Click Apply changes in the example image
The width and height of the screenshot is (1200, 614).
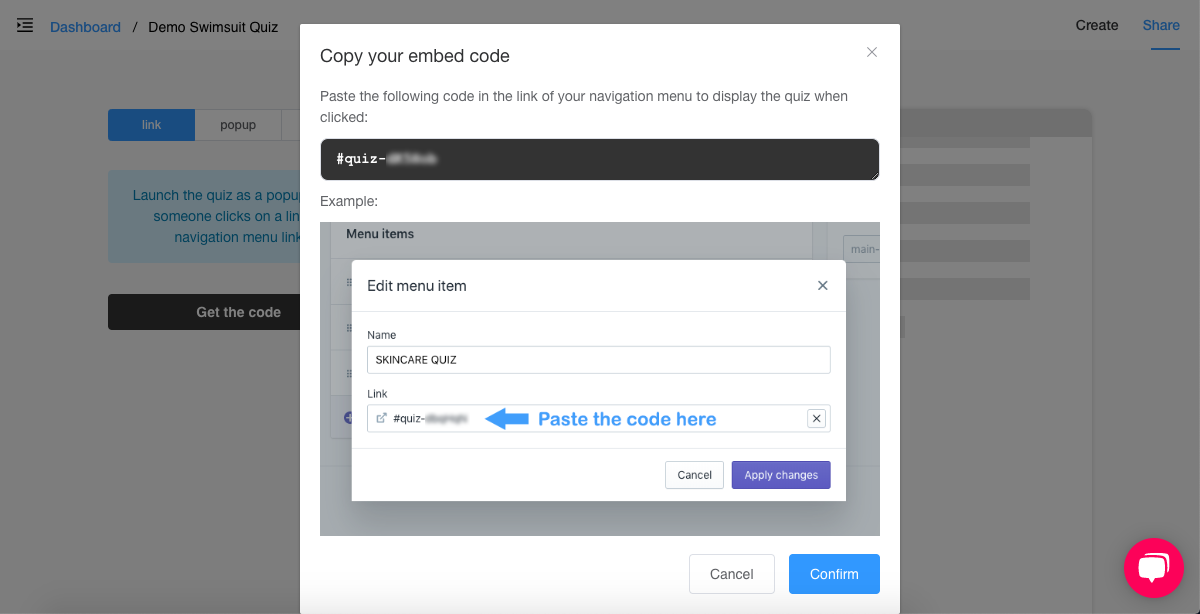781,475
